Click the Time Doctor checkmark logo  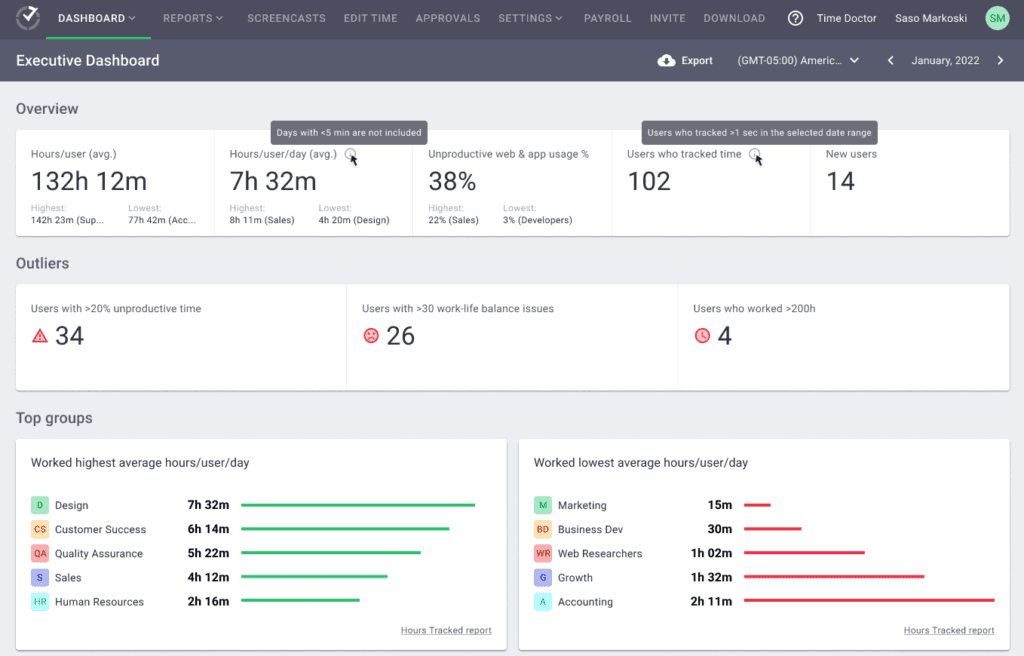[27, 17]
